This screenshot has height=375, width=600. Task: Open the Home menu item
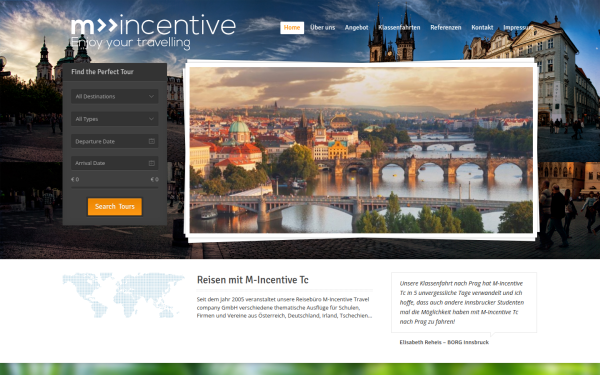[292, 28]
